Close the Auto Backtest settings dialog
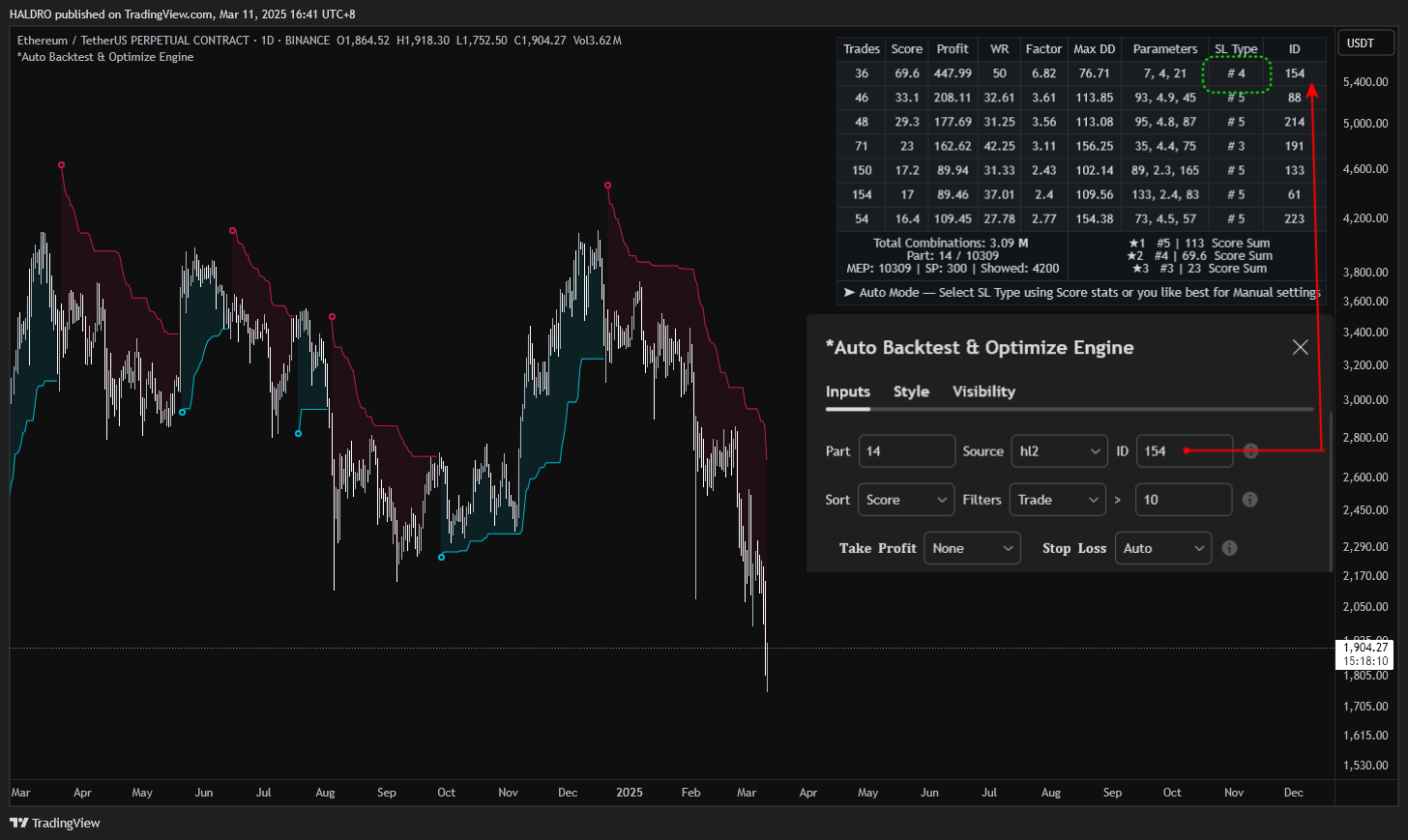Viewport: 1408px width, 840px height. (1301, 347)
